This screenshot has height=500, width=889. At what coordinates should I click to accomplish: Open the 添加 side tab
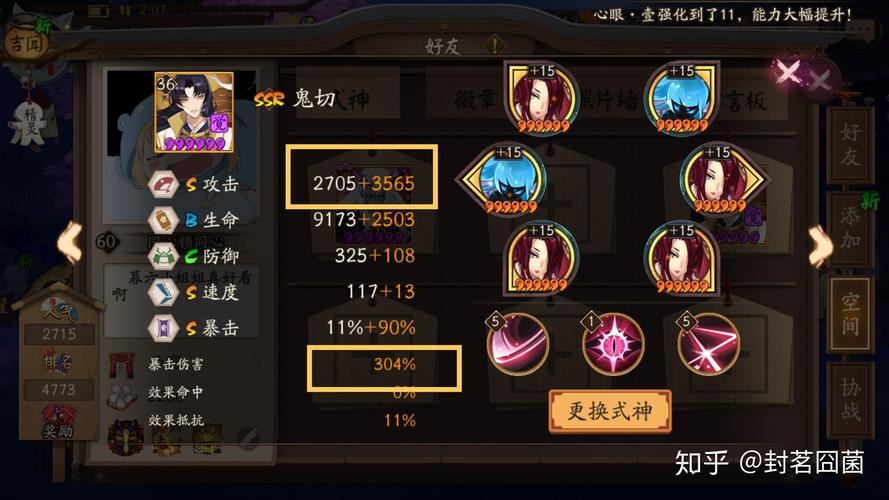coord(850,228)
